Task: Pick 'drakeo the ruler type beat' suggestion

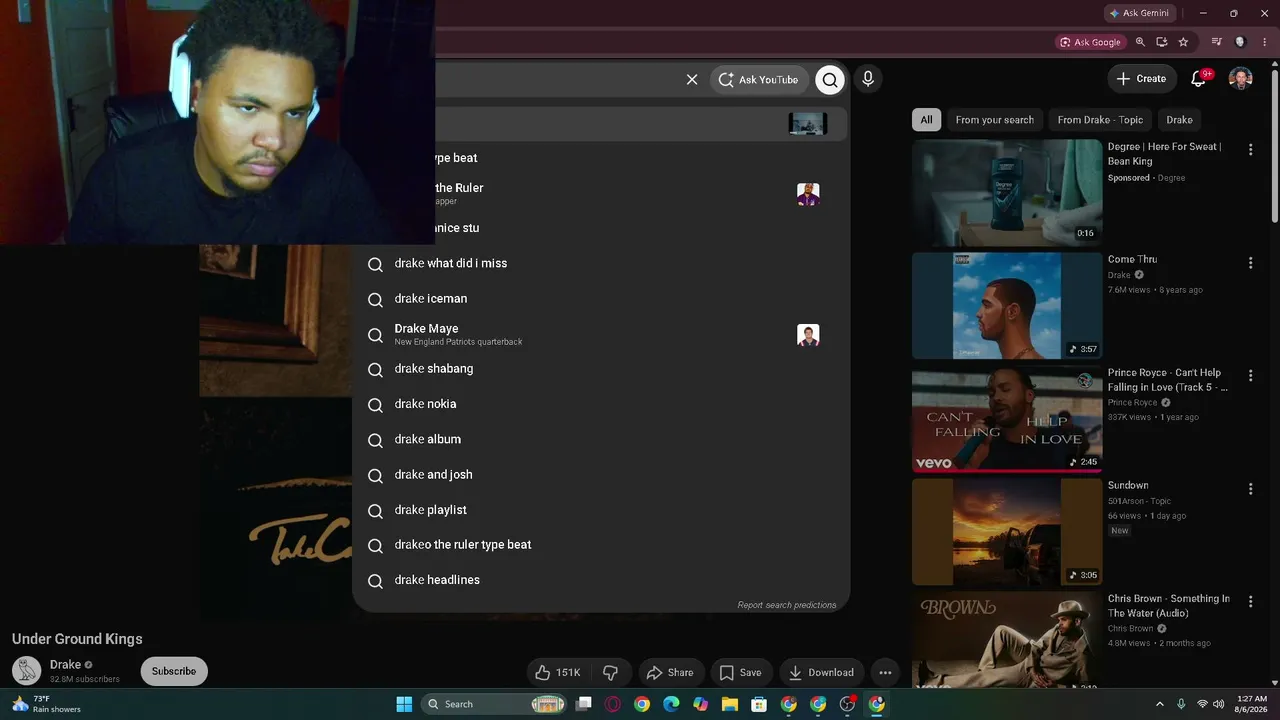Action: (601, 545)
